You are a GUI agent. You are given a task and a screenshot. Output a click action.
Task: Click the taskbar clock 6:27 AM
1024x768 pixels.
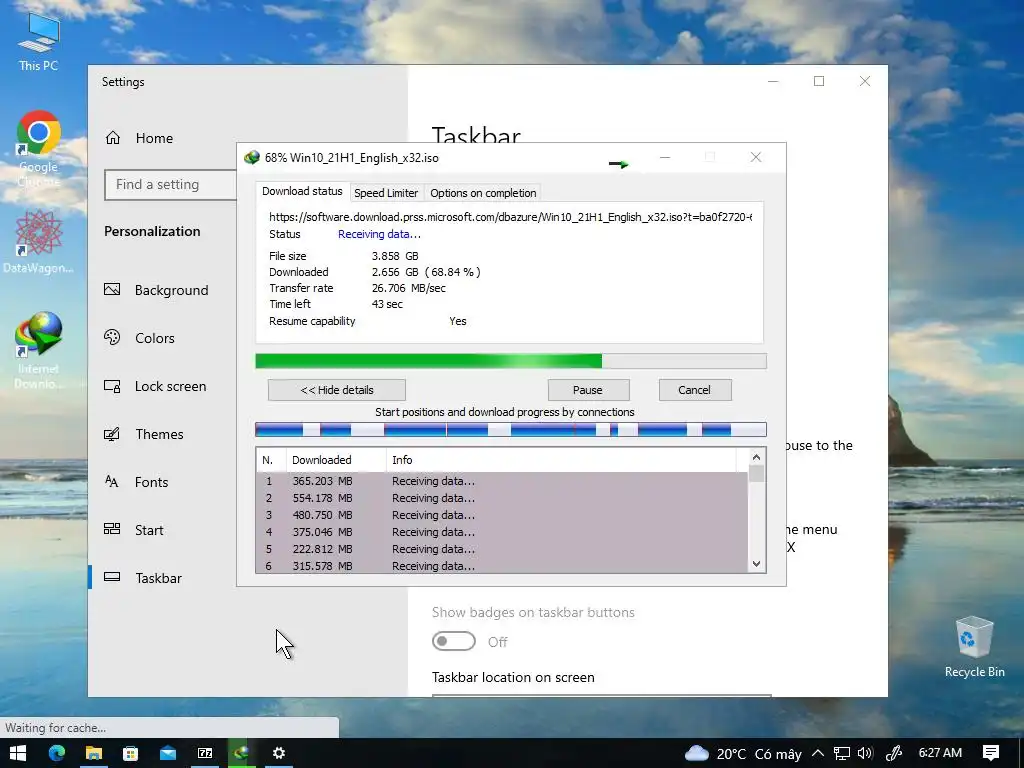pyautogui.click(x=940, y=753)
